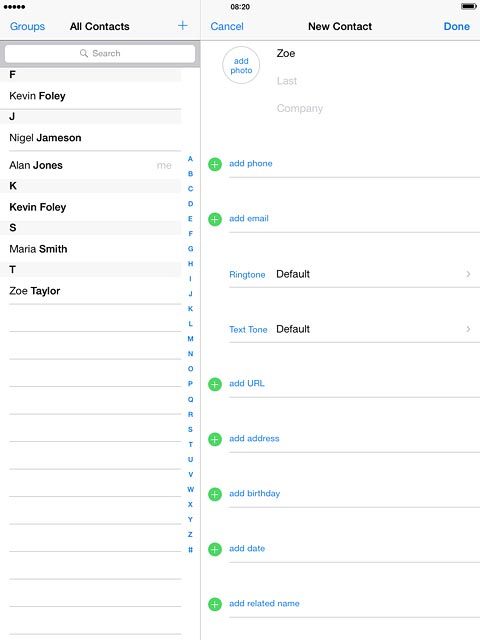Tap the green plus beside add birthday
This screenshot has height=640, width=480.
point(215,494)
